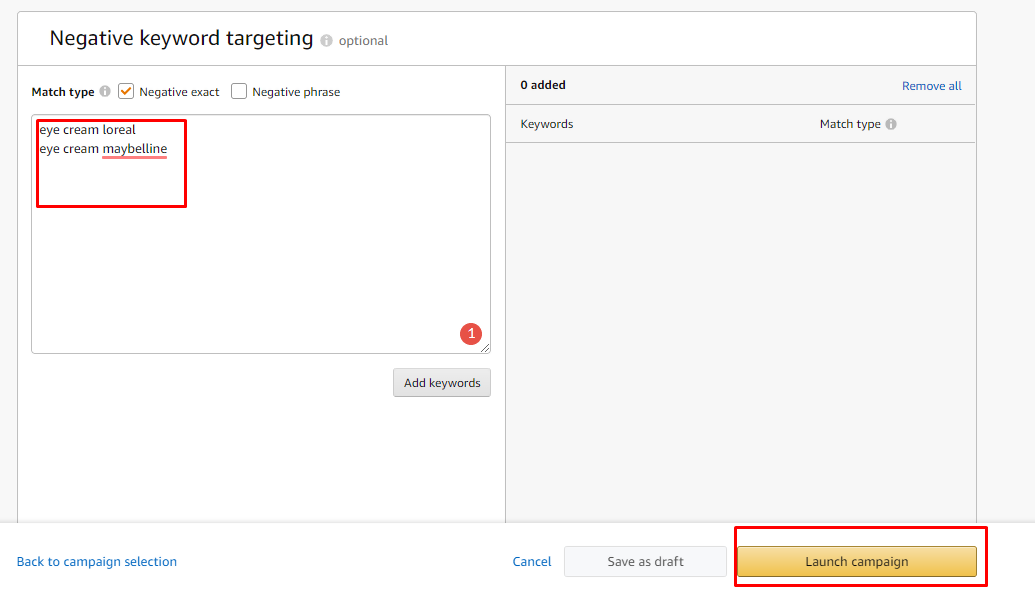Go back to campaign selection
Image resolution: width=1035 pixels, height=595 pixels.
(x=96, y=561)
